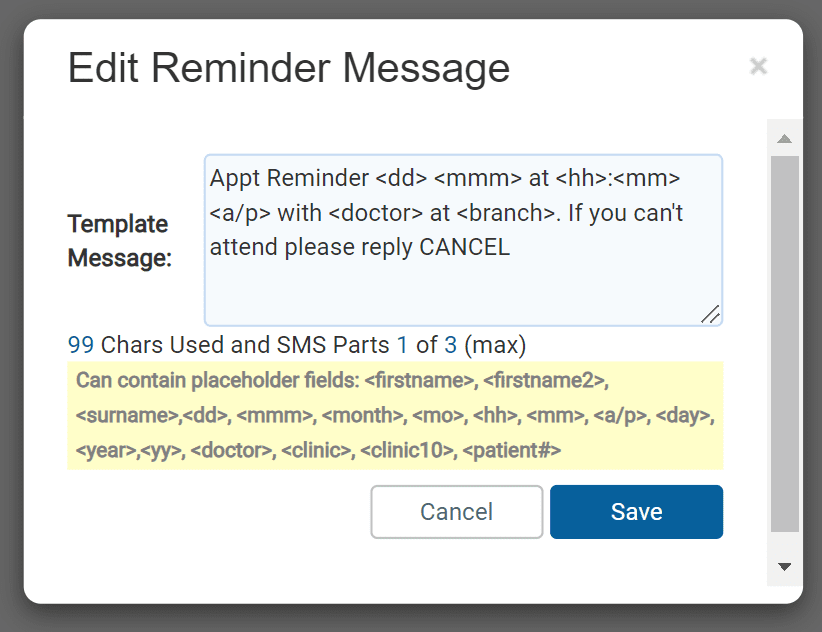This screenshot has width=822, height=632.
Task: Click the Template Message label
Action: point(120,241)
